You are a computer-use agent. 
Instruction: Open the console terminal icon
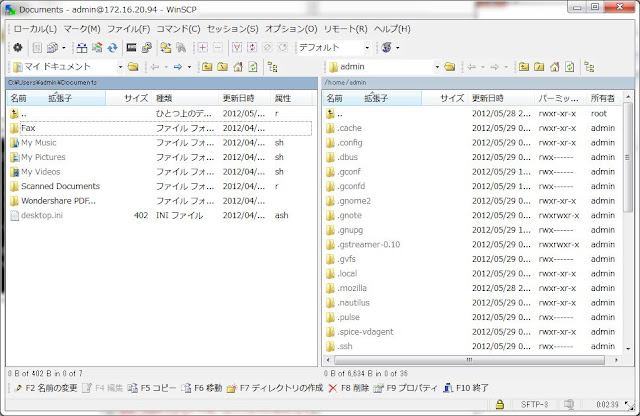tap(131, 48)
